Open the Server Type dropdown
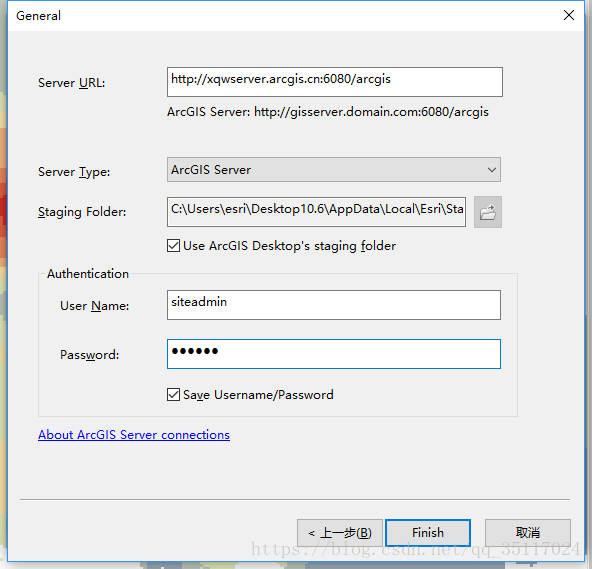The height and width of the screenshot is (569, 592). [334, 170]
